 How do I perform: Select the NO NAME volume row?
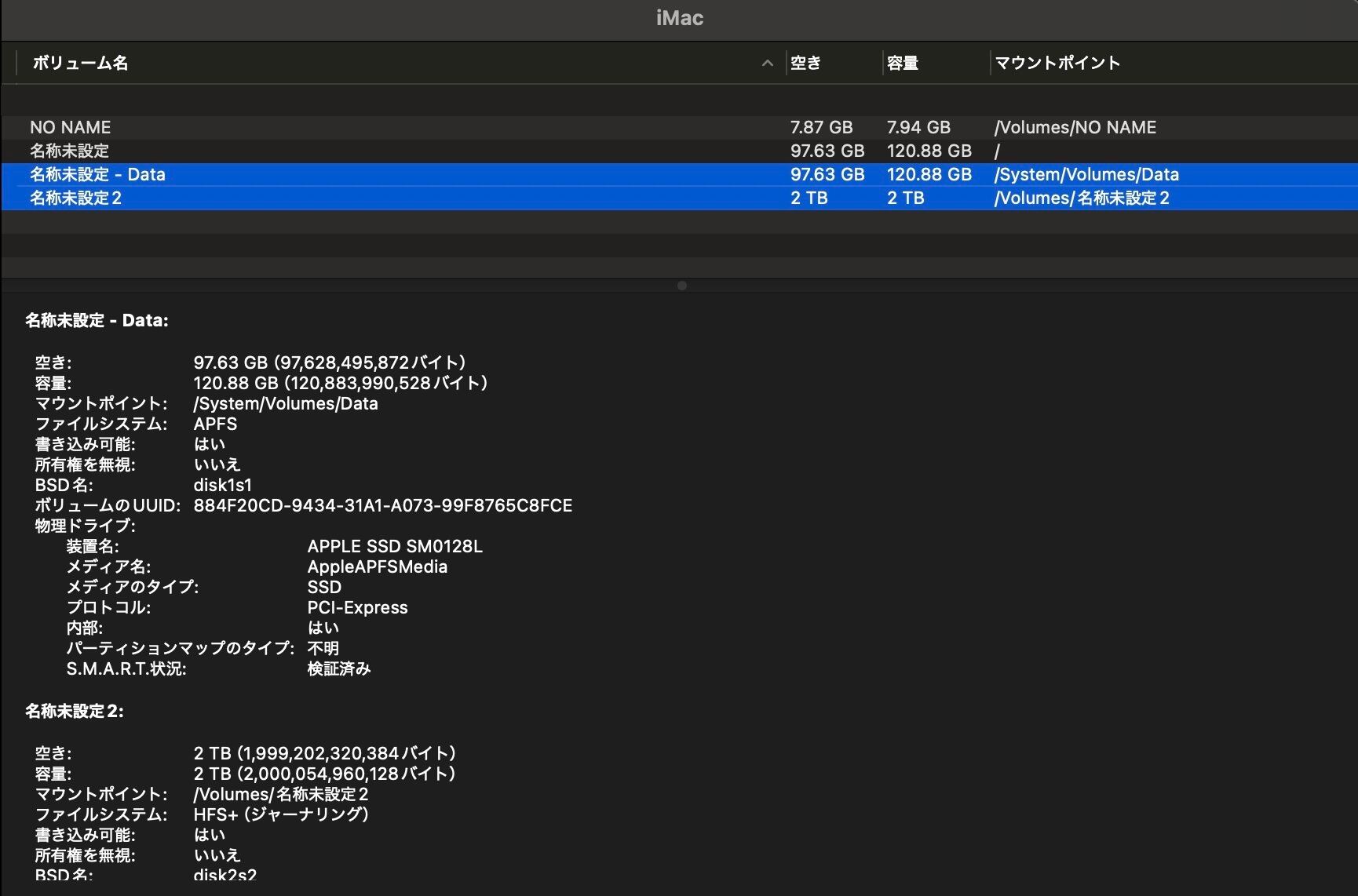coord(71,127)
